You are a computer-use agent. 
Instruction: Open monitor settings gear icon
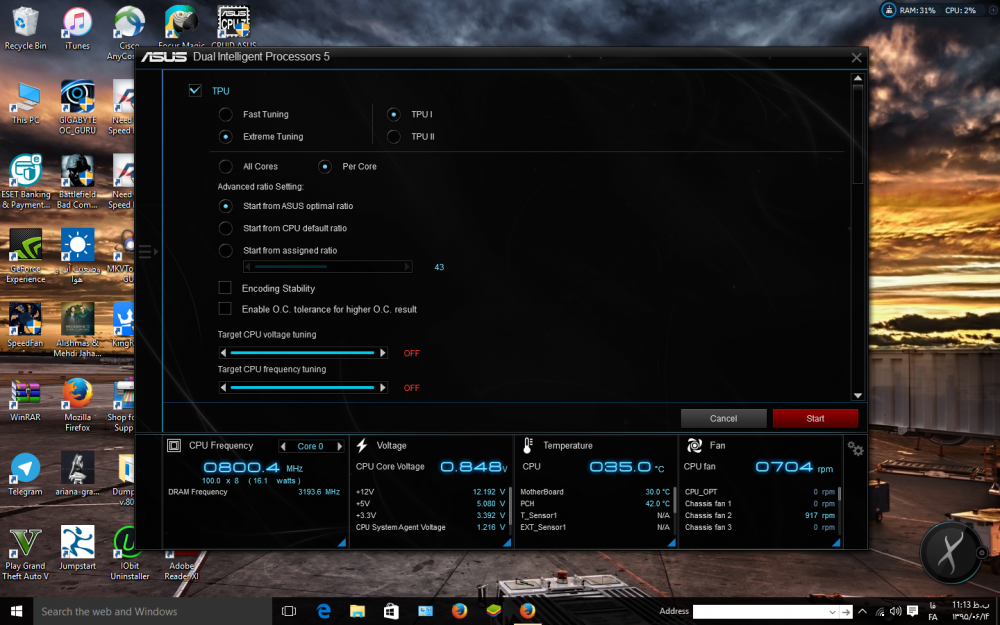[855, 449]
